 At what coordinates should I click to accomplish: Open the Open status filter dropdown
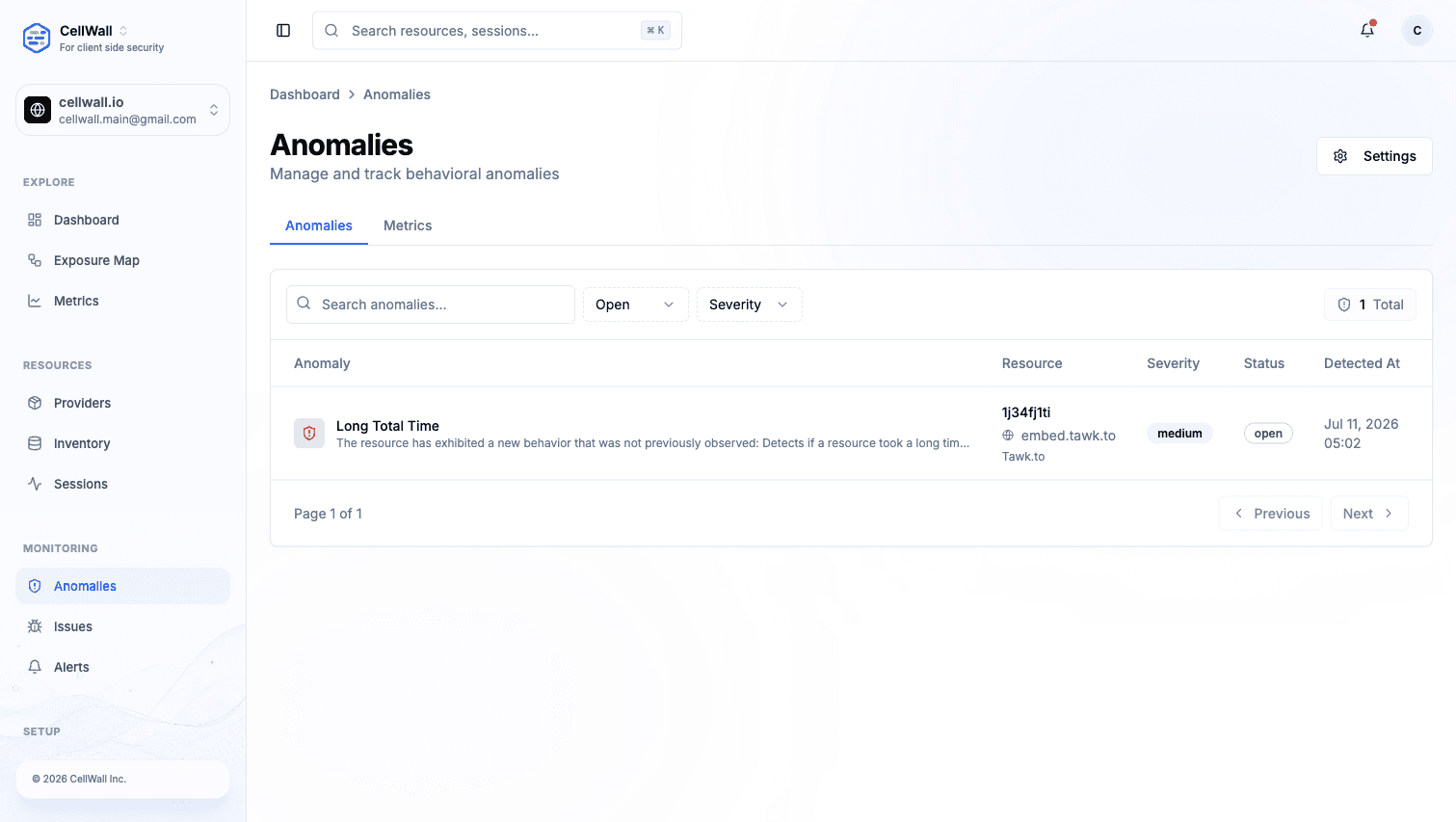pyautogui.click(x=636, y=305)
